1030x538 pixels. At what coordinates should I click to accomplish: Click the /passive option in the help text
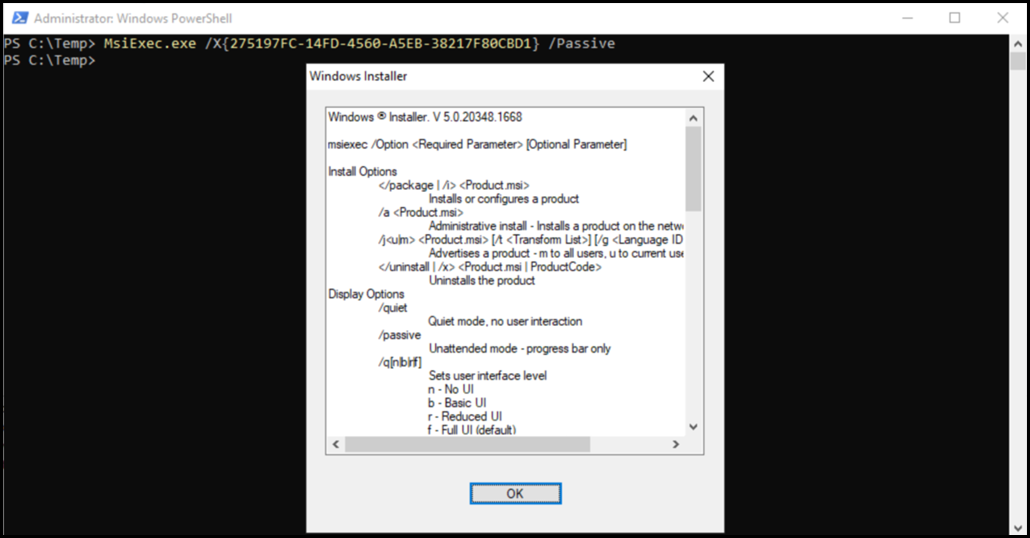point(399,335)
